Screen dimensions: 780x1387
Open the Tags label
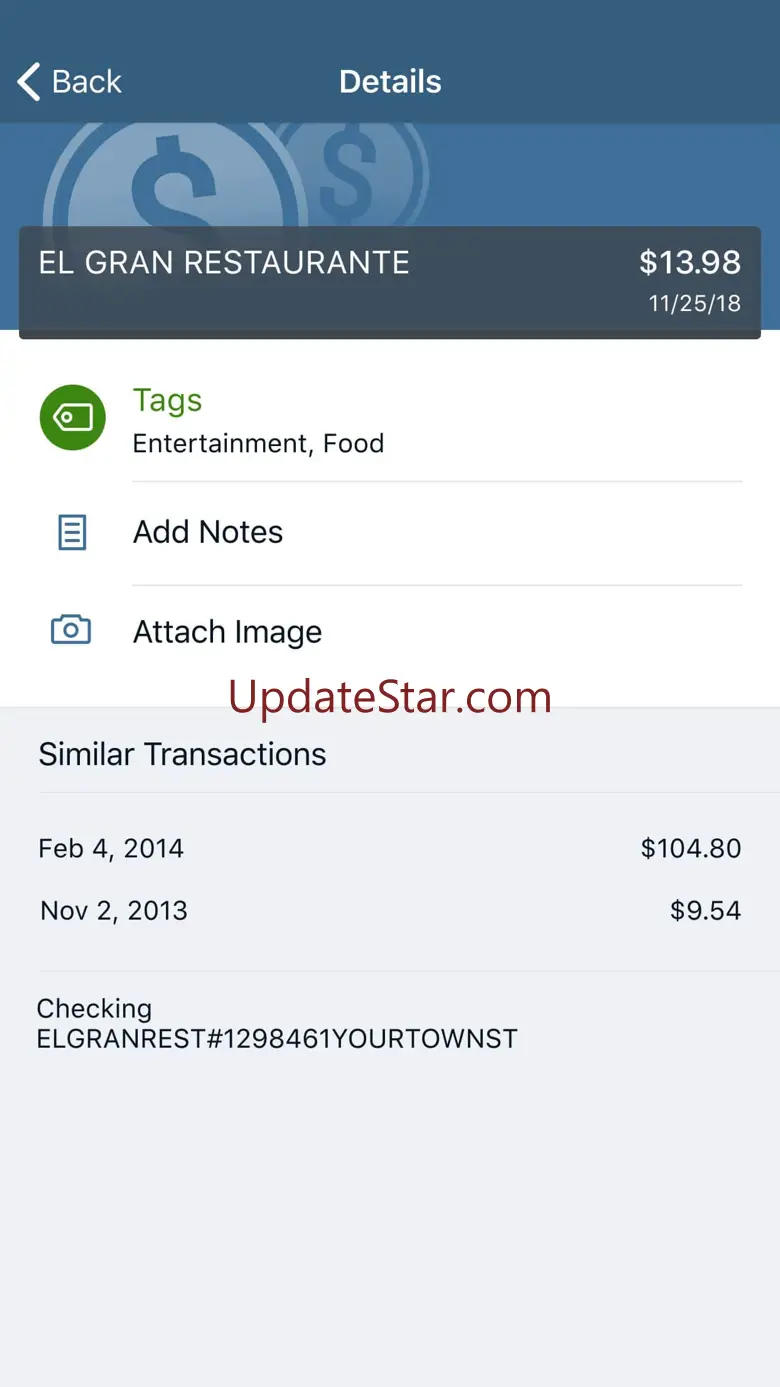168,400
